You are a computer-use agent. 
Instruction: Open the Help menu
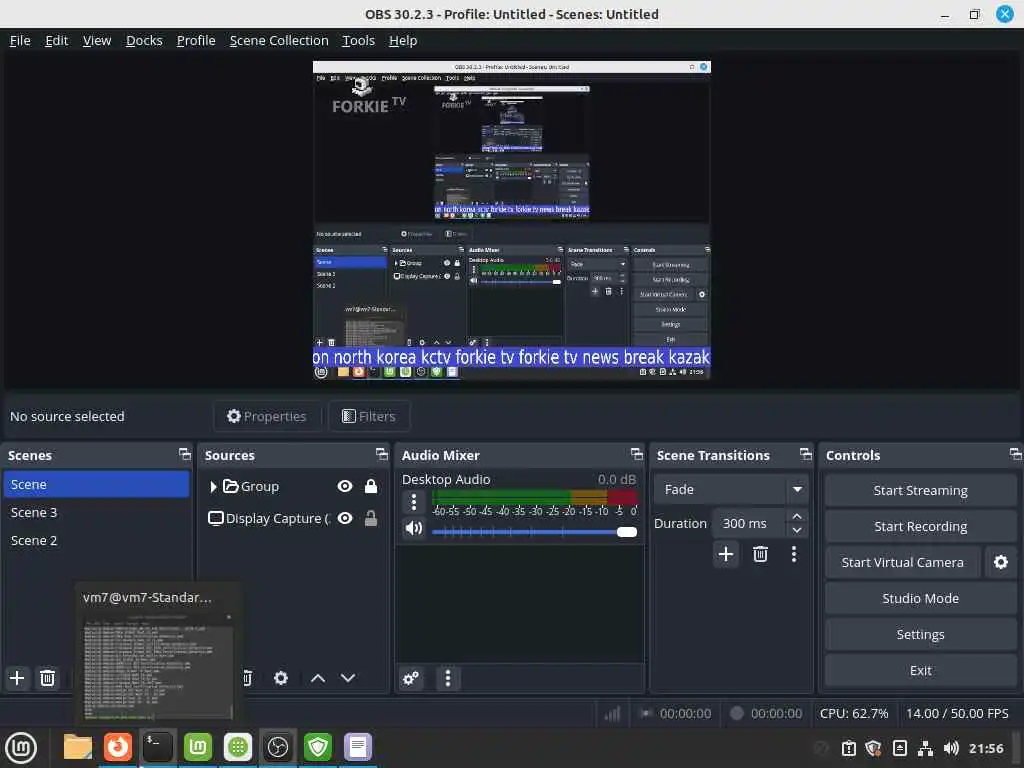click(x=403, y=40)
